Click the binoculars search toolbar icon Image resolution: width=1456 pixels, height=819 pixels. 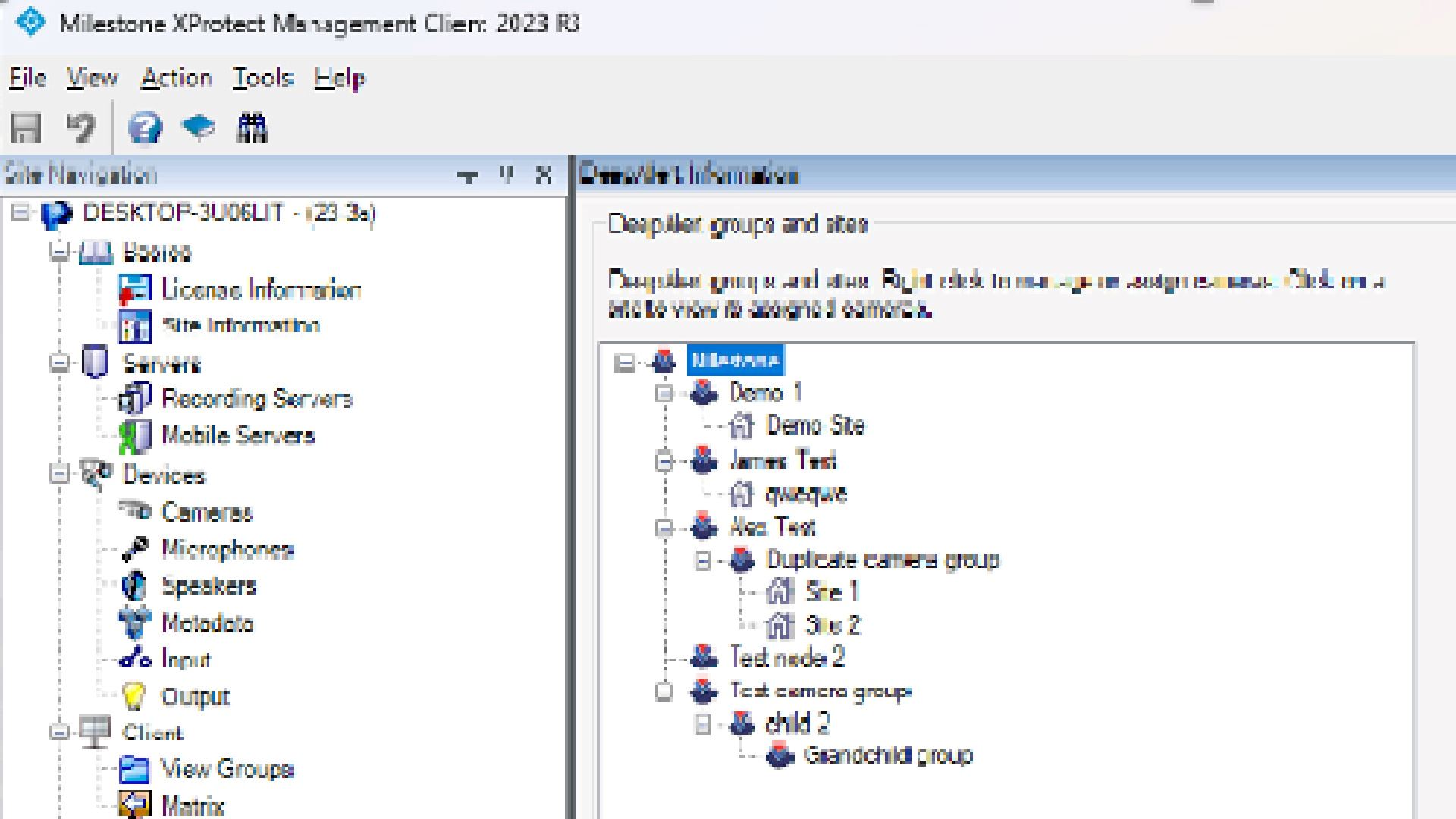point(252,127)
